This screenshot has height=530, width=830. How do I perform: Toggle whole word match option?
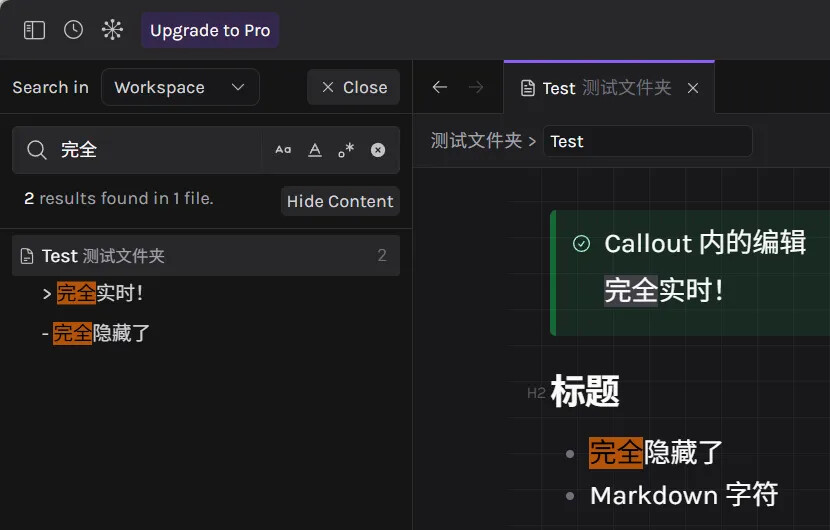pos(314,150)
